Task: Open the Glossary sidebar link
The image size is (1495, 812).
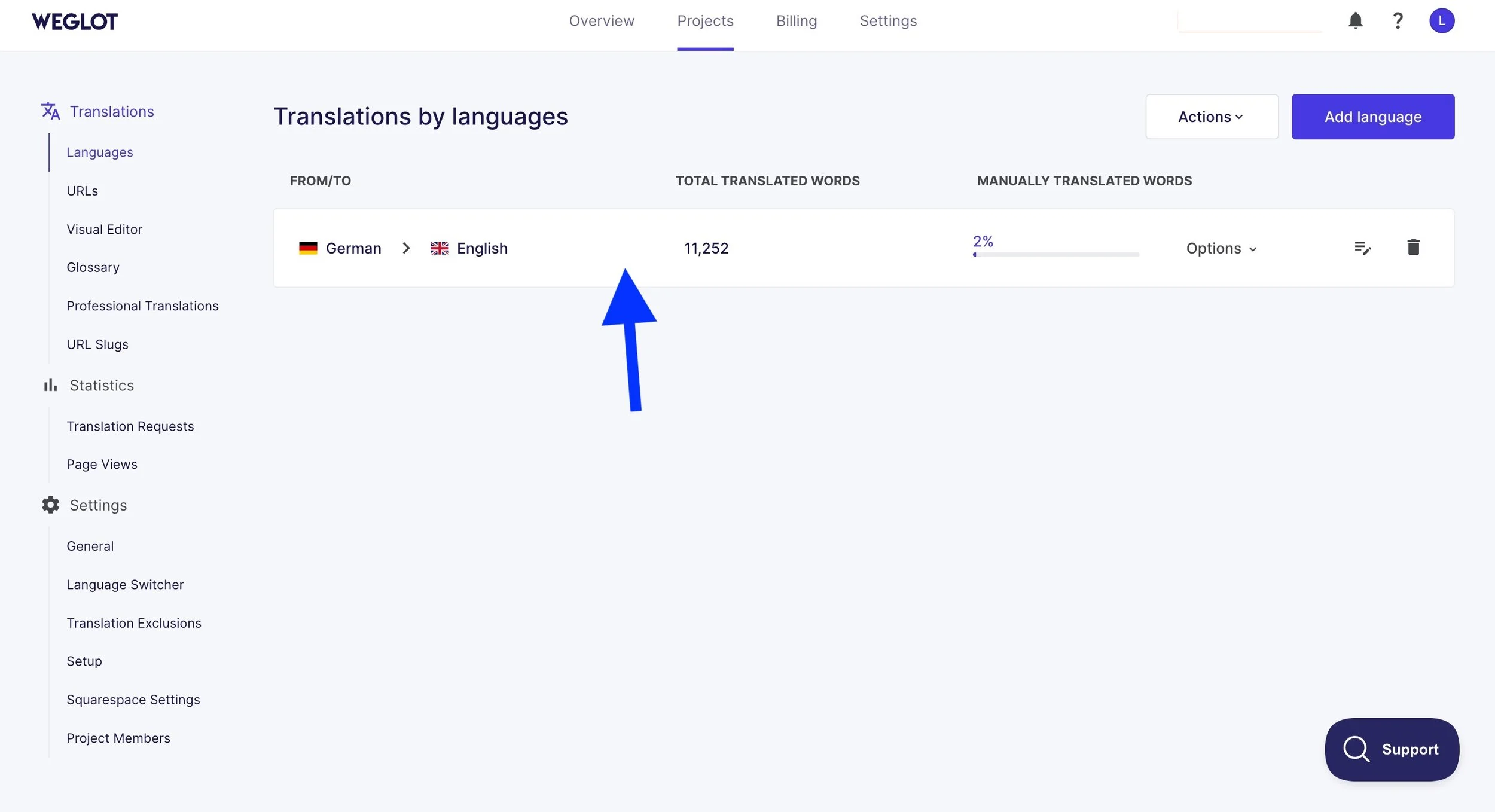Action: (x=93, y=267)
